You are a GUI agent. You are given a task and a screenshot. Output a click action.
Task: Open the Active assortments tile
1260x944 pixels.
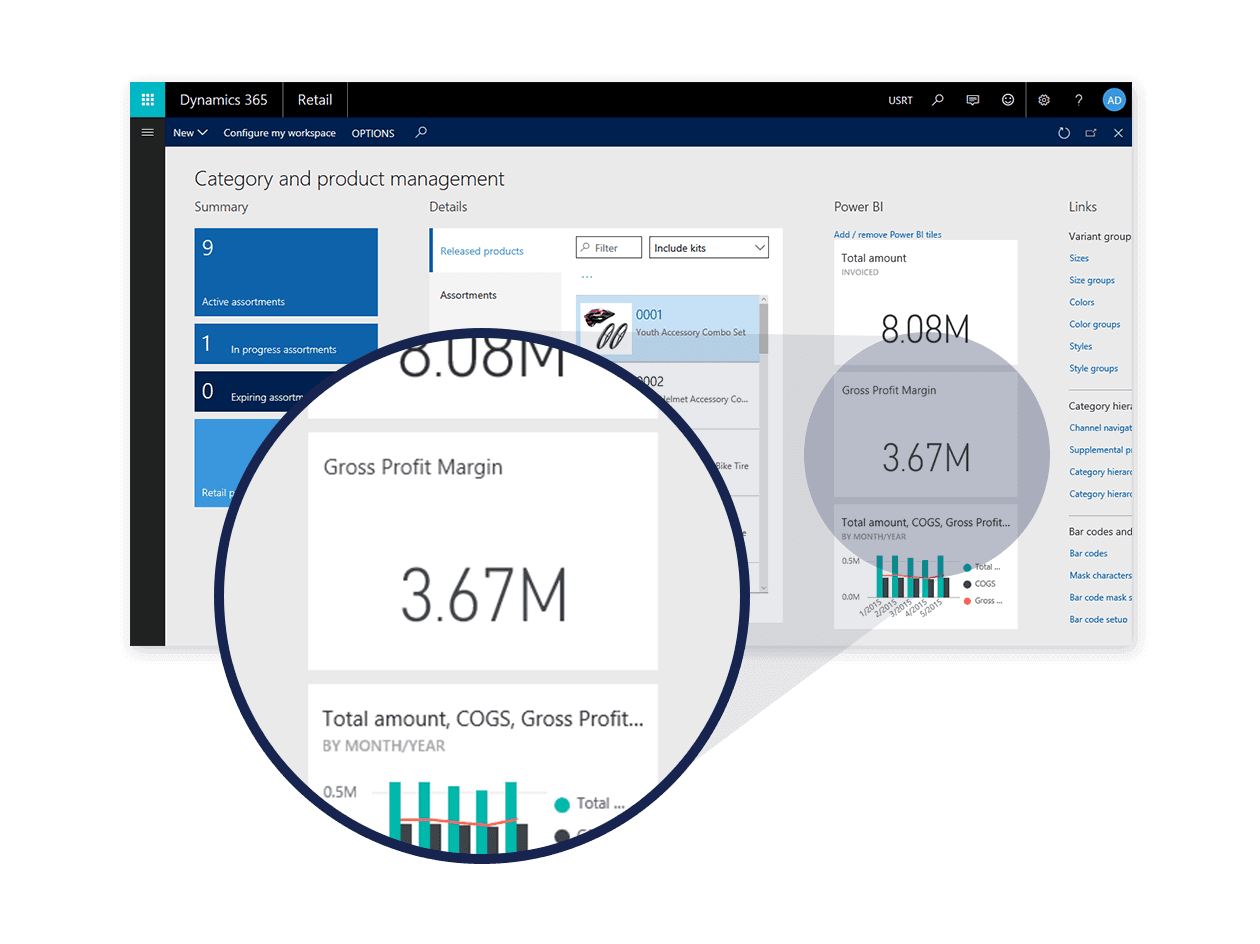point(286,272)
